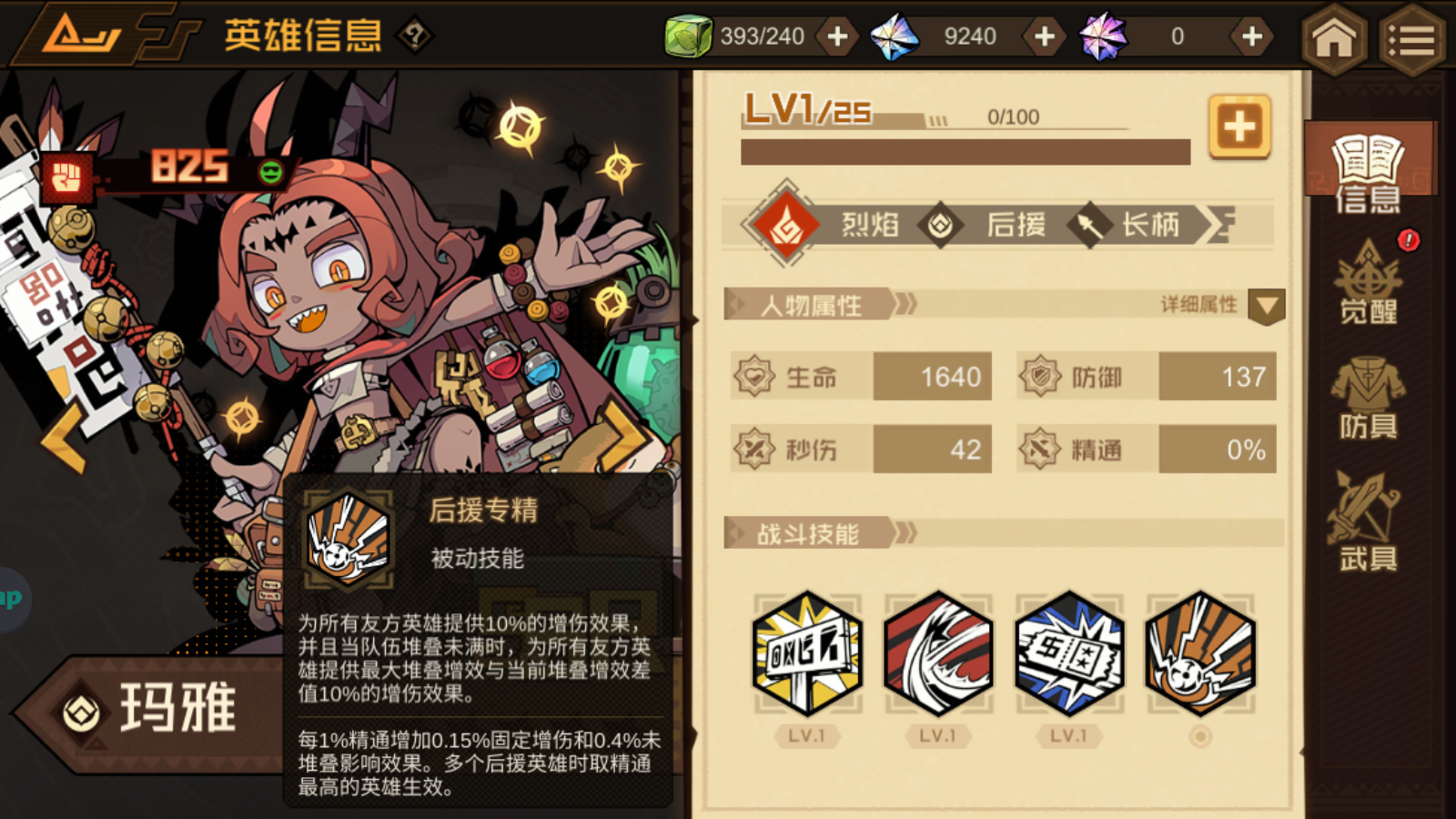Add rainbow gems beside the zero count

[1252, 36]
